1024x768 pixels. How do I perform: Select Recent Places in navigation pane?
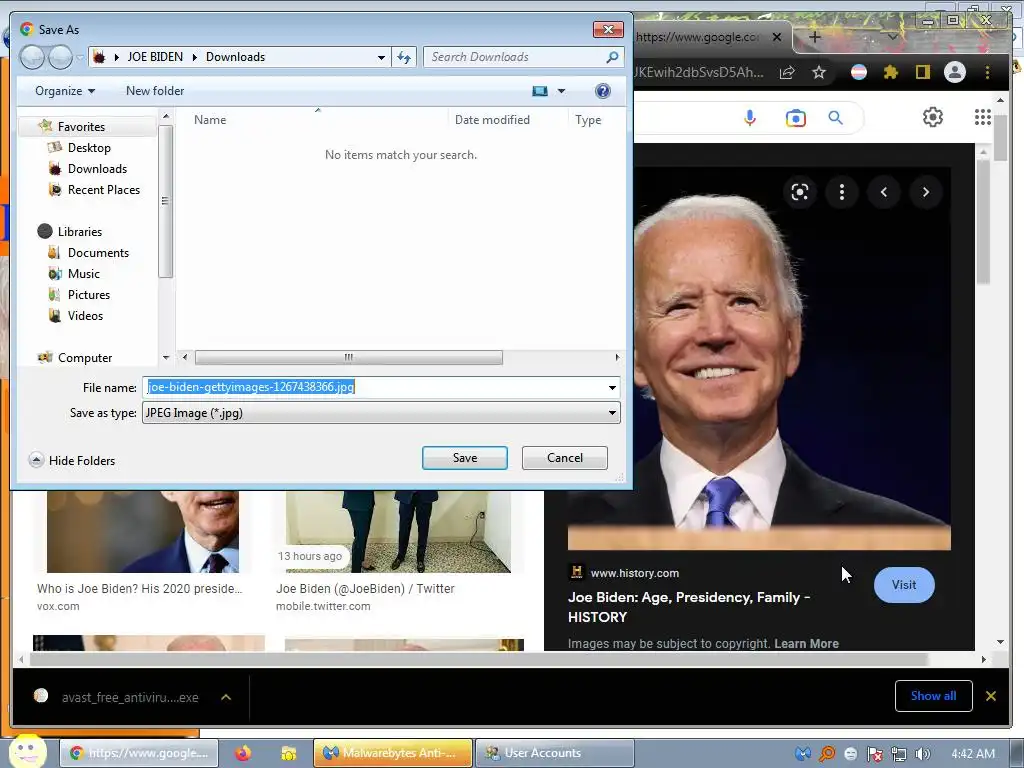coord(103,189)
